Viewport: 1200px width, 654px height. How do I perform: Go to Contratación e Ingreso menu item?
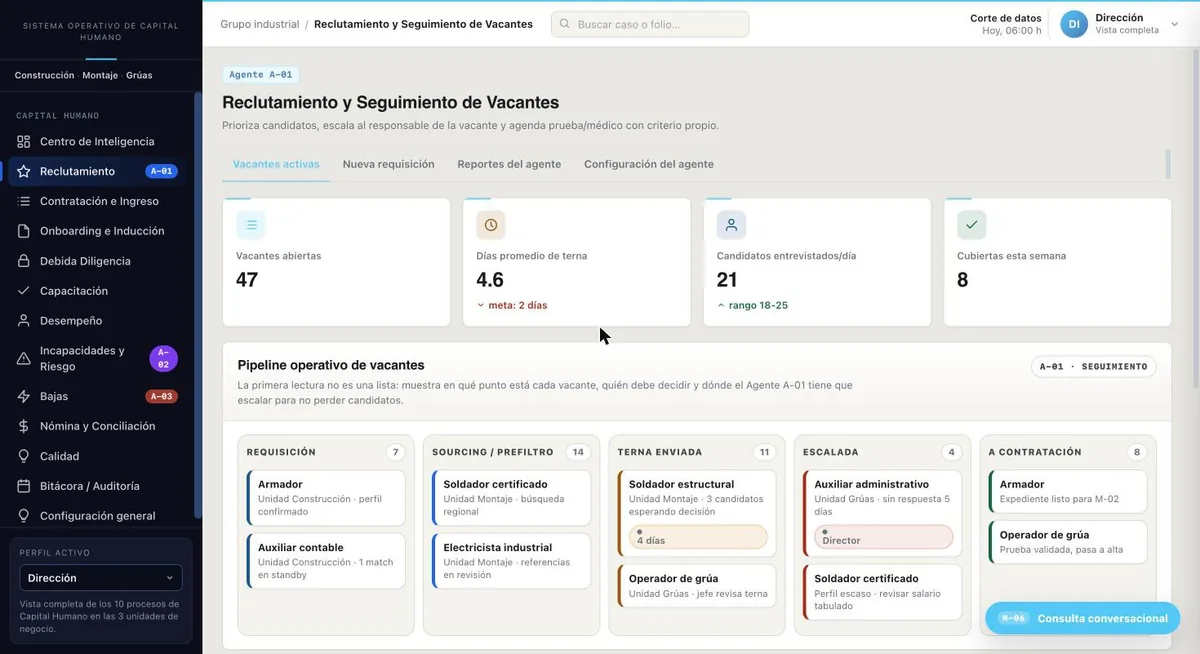point(99,202)
